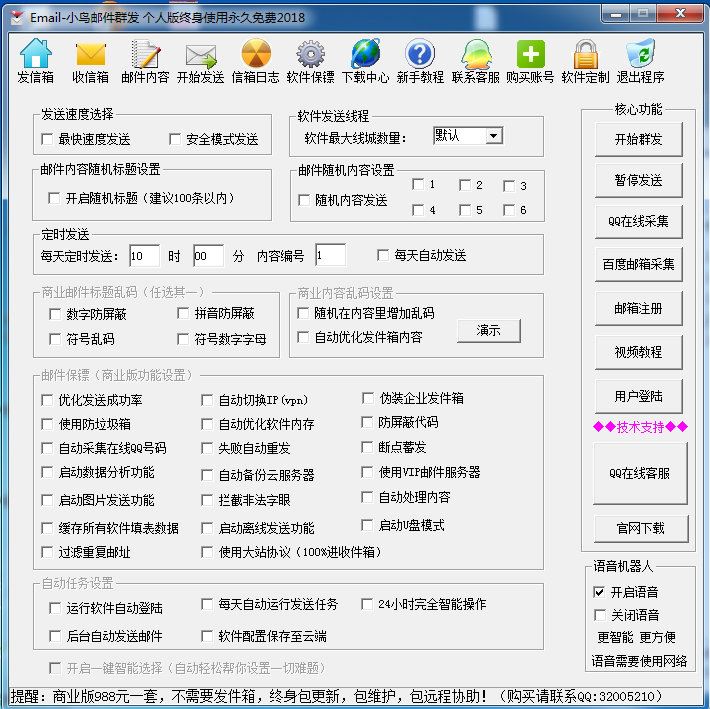Enable 后台自动发送邮件 checkbox
This screenshot has height=709, width=710.
click(55, 636)
